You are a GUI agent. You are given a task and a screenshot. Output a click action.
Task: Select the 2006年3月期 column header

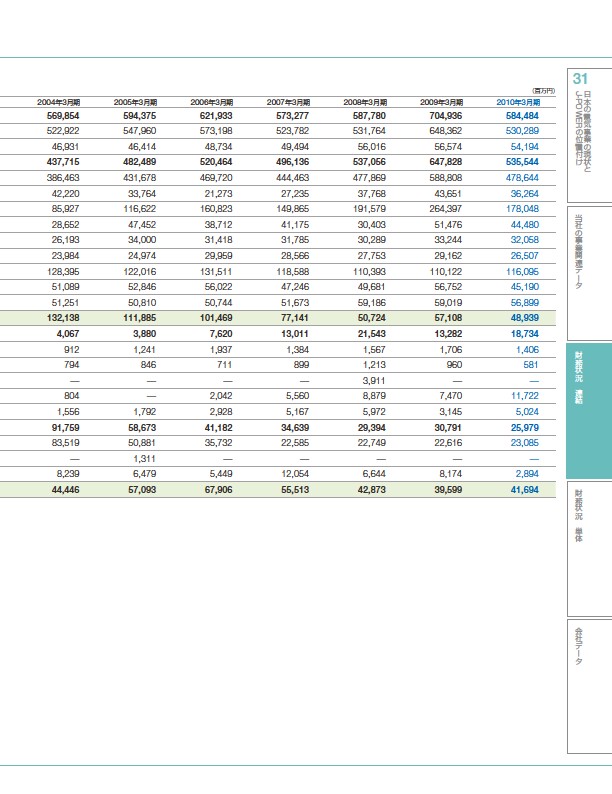(212, 102)
